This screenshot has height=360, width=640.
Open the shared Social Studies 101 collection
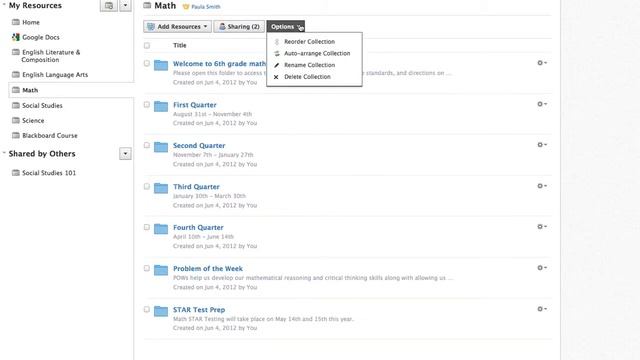click(49, 173)
